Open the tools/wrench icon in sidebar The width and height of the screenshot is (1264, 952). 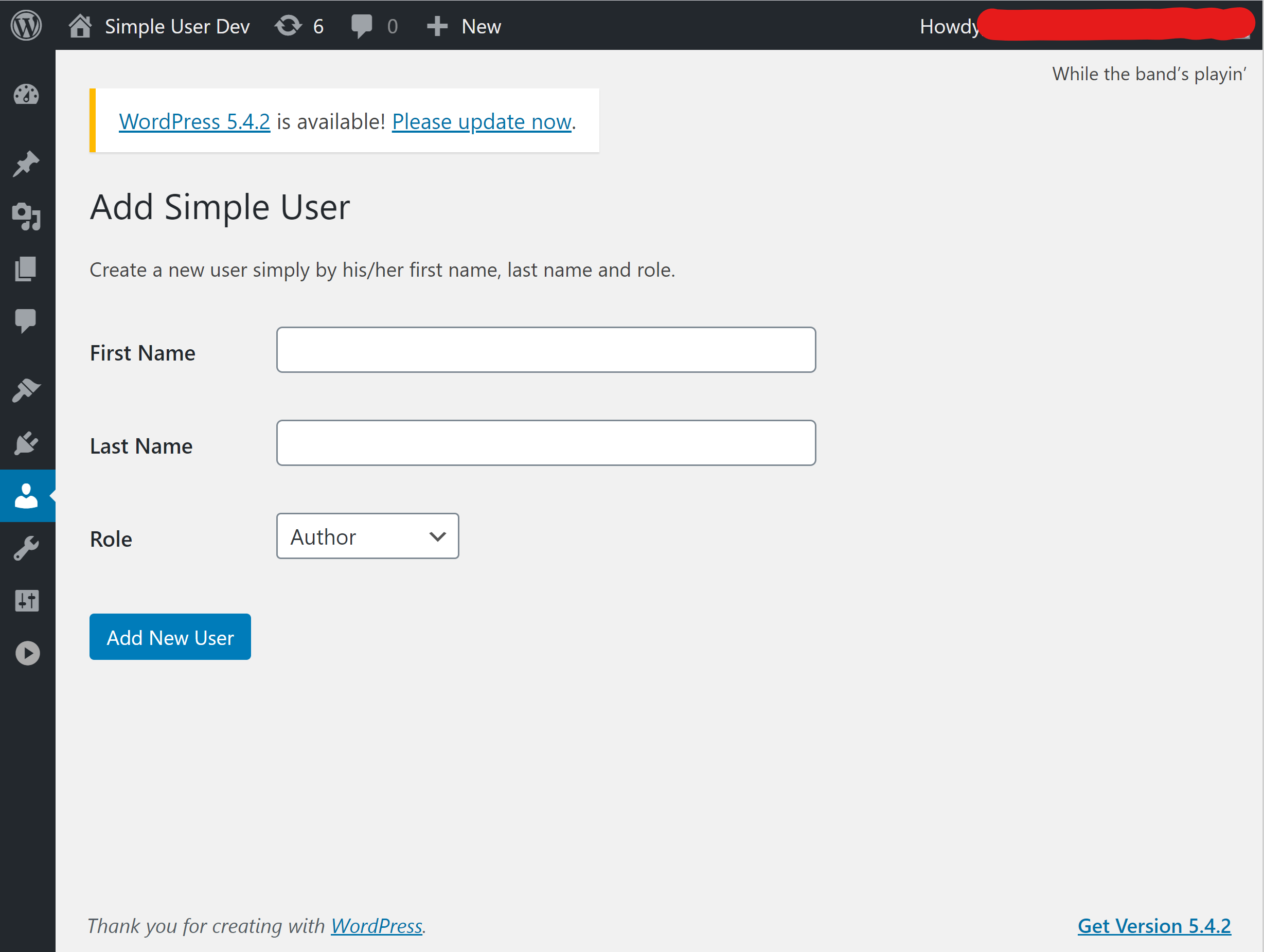pos(27,547)
